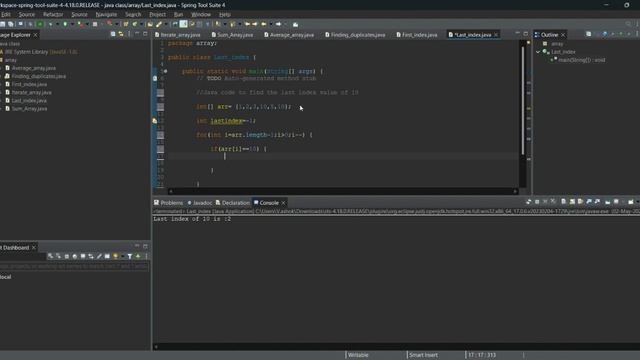
Task: Switch to the Declaration tab
Action: tap(232, 203)
